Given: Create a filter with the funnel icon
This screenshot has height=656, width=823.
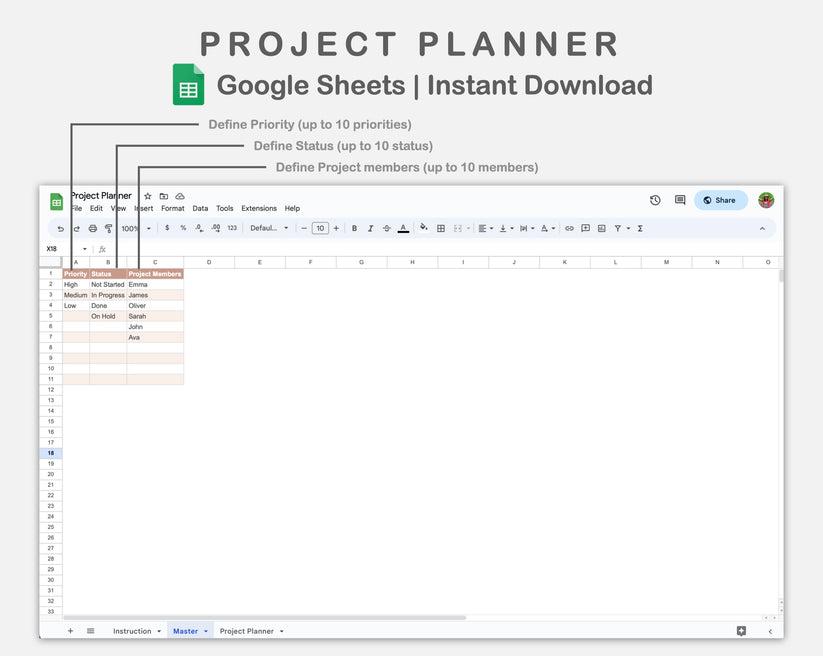Looking at the screenshot, I should coord(618,228).
